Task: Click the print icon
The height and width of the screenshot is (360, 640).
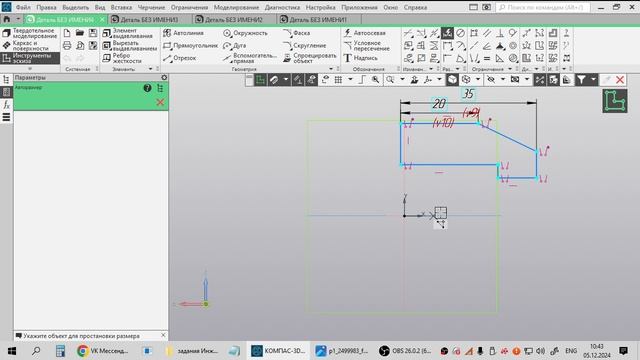Action: click(x=67, y=46)
